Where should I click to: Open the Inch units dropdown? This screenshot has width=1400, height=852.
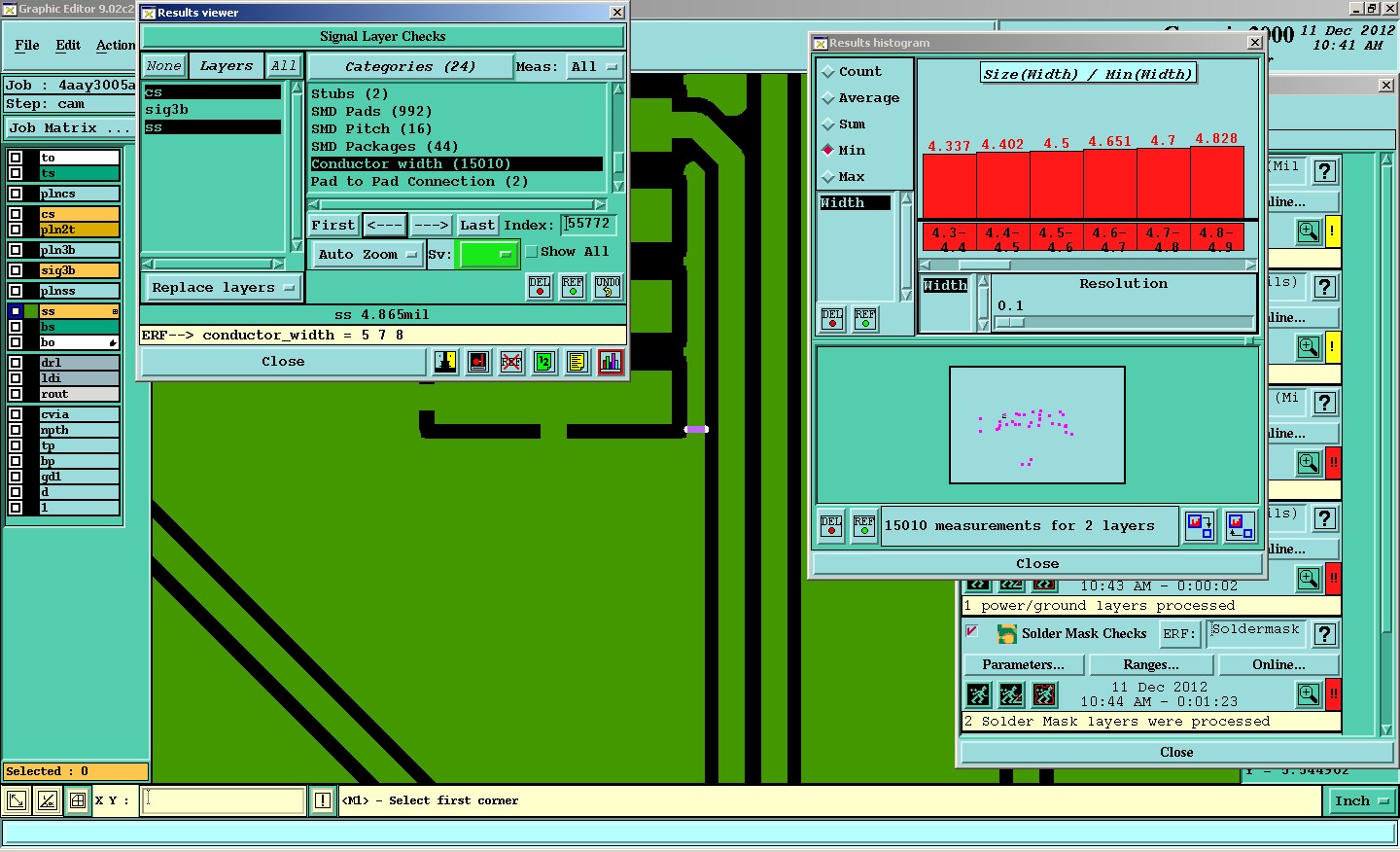coord(1361,801)
